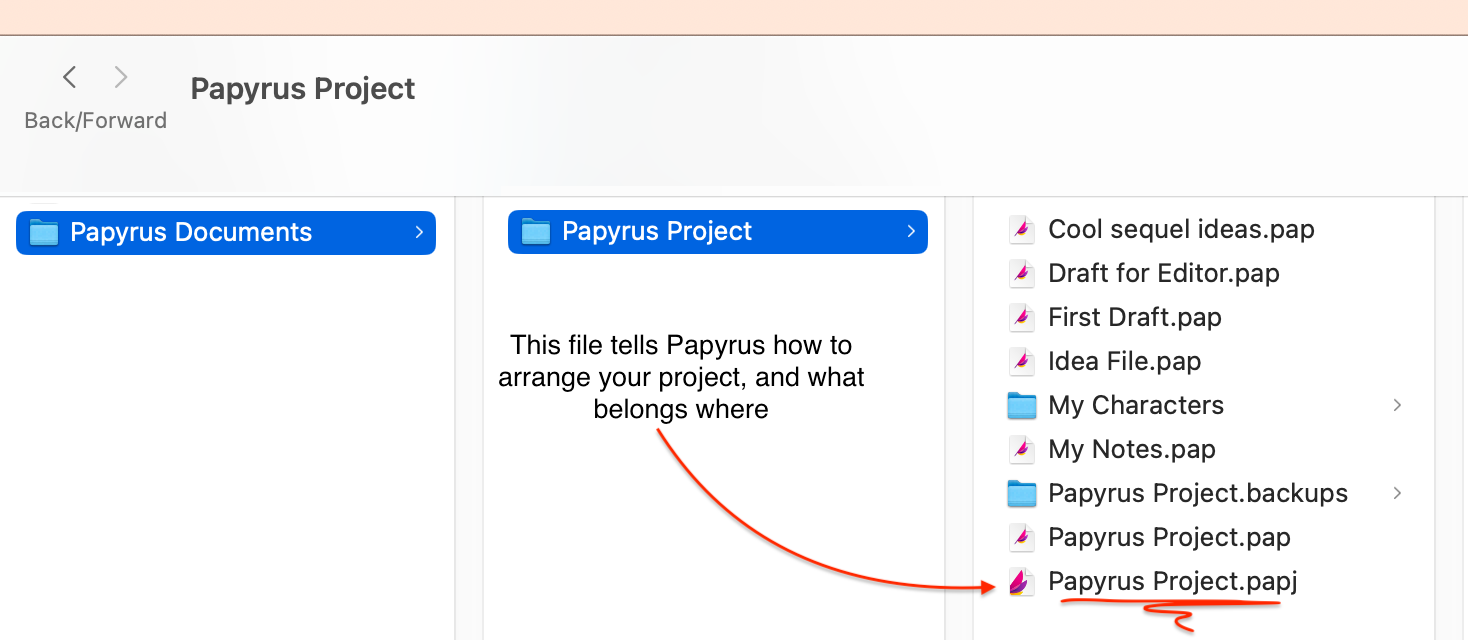The image size is (1468, 640).
Task: Select Papyrus Project.pap file name
Action: [x=1169, y=537]
